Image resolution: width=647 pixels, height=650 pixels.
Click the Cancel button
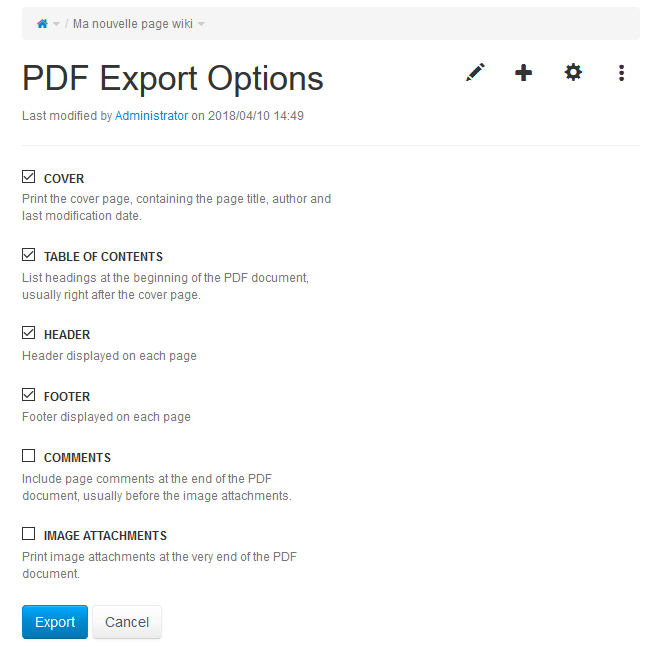[127, 622]
